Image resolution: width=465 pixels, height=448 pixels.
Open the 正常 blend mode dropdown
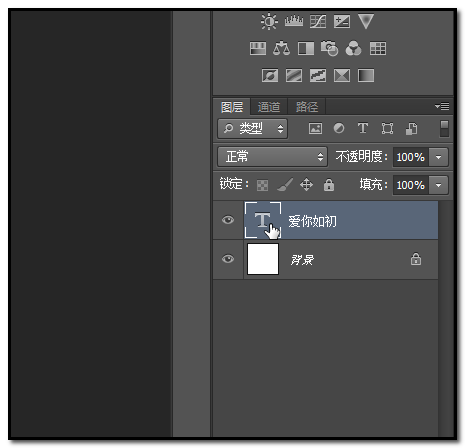pos(272,156)
